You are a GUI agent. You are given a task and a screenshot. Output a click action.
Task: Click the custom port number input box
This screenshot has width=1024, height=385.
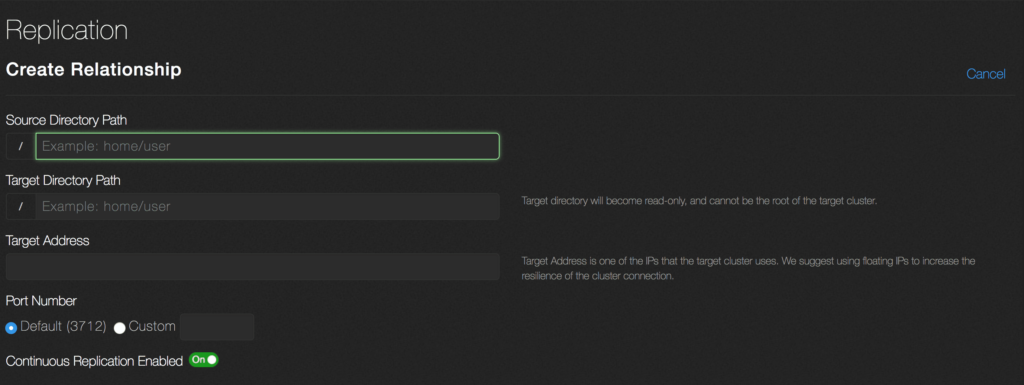(x=217, y=327)
